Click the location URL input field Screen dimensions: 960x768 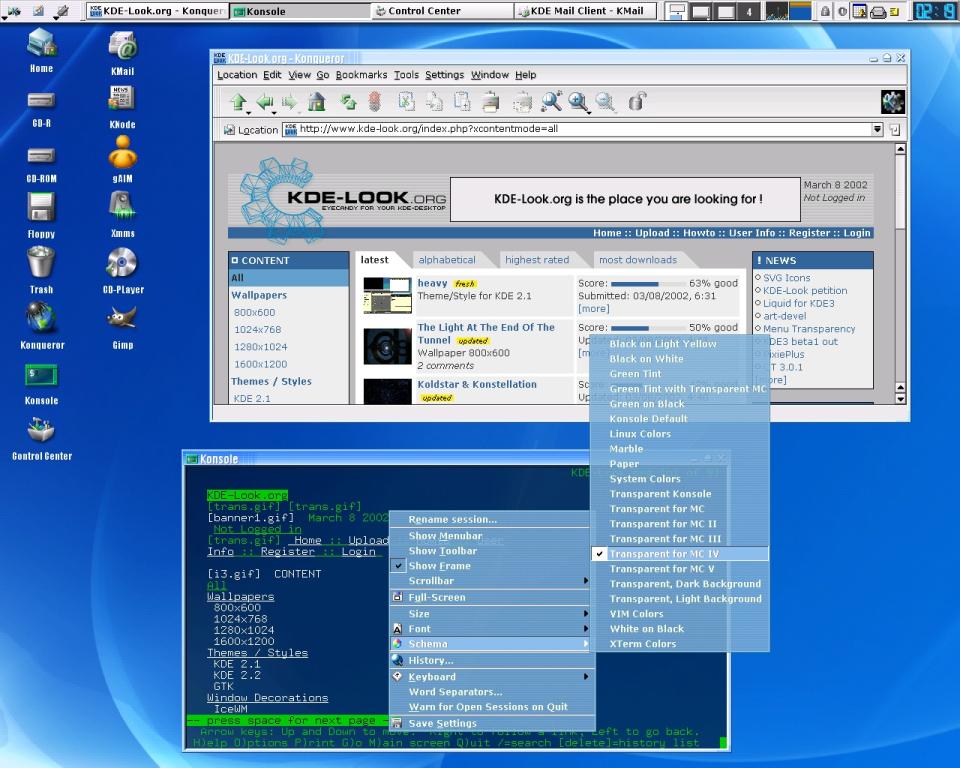point(577,129)
